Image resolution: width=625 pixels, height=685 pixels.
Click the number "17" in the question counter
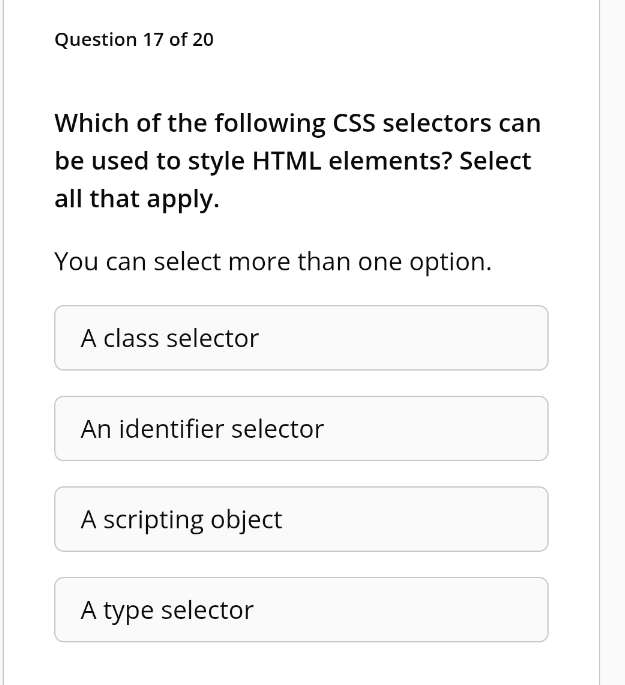click(x=153, y=40)
